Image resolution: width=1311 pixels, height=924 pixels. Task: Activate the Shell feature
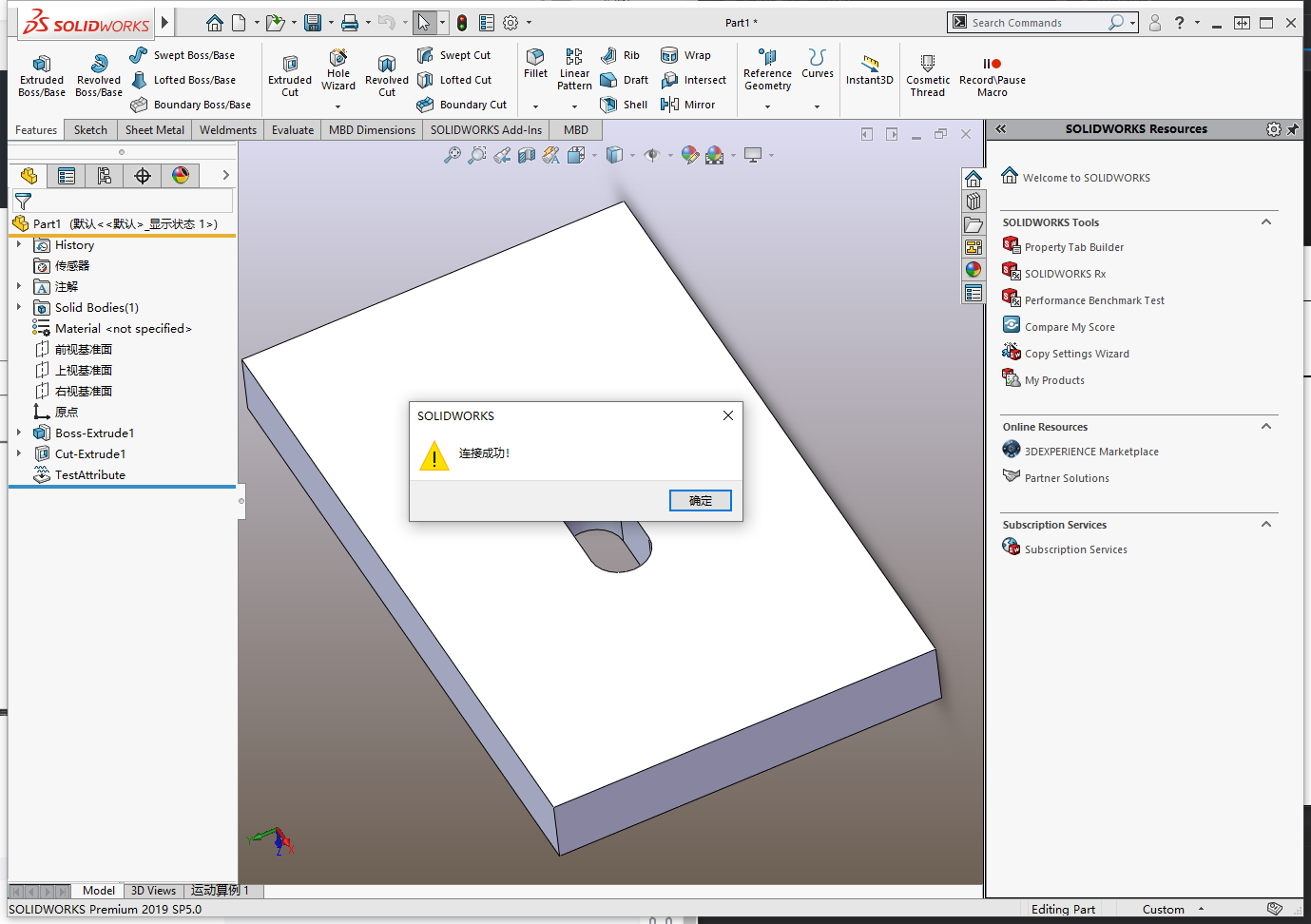(x=624, y=105)
